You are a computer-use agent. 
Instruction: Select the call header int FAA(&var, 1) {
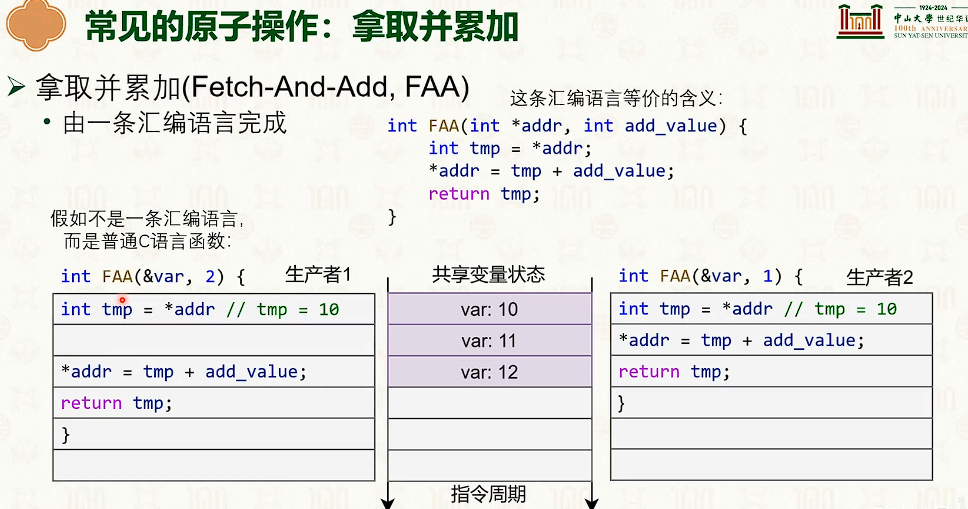tap(711, 276)
